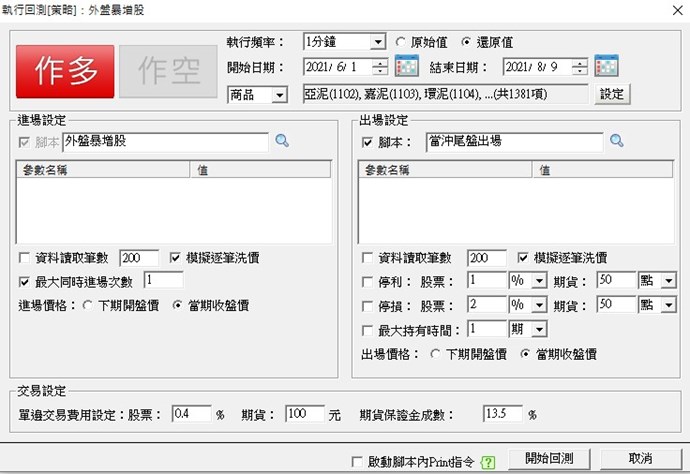Click the entry script search magnifier icon
The image size is (690, 474).
coord(282,141)
